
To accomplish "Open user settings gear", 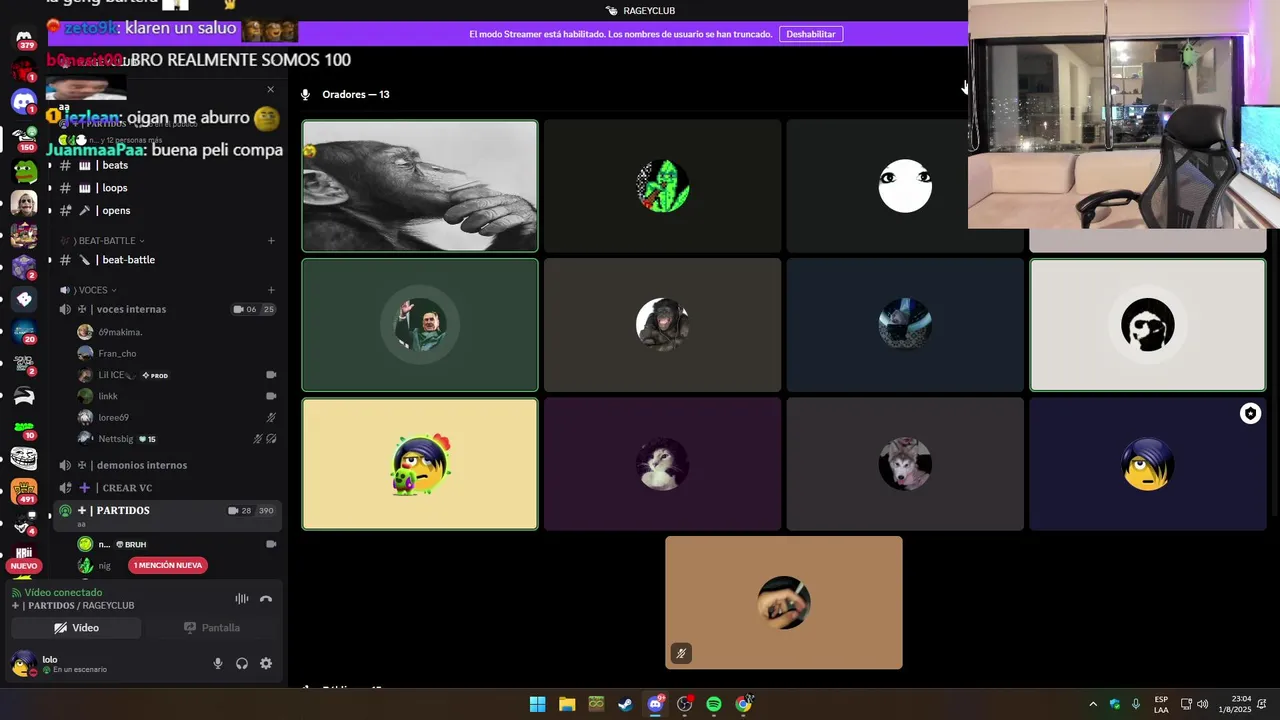I will pos(266,664).
